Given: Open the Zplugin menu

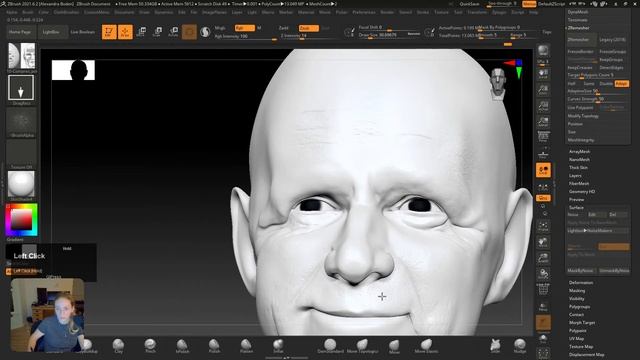Looking at the screenshot, I should tap(499, 13).
